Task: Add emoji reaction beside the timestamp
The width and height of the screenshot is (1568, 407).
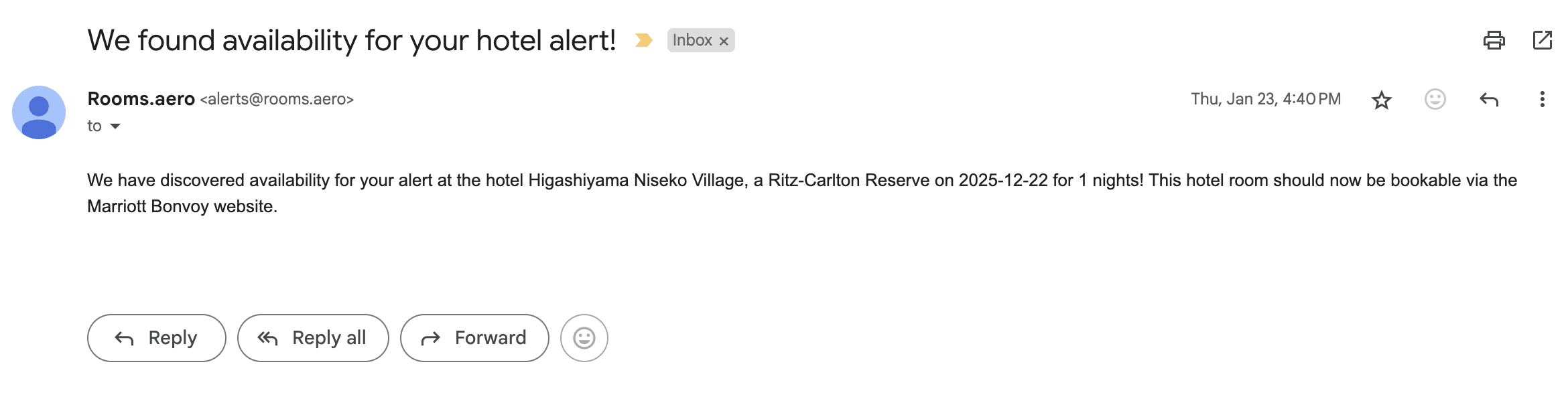Action: coord(1435,100)
